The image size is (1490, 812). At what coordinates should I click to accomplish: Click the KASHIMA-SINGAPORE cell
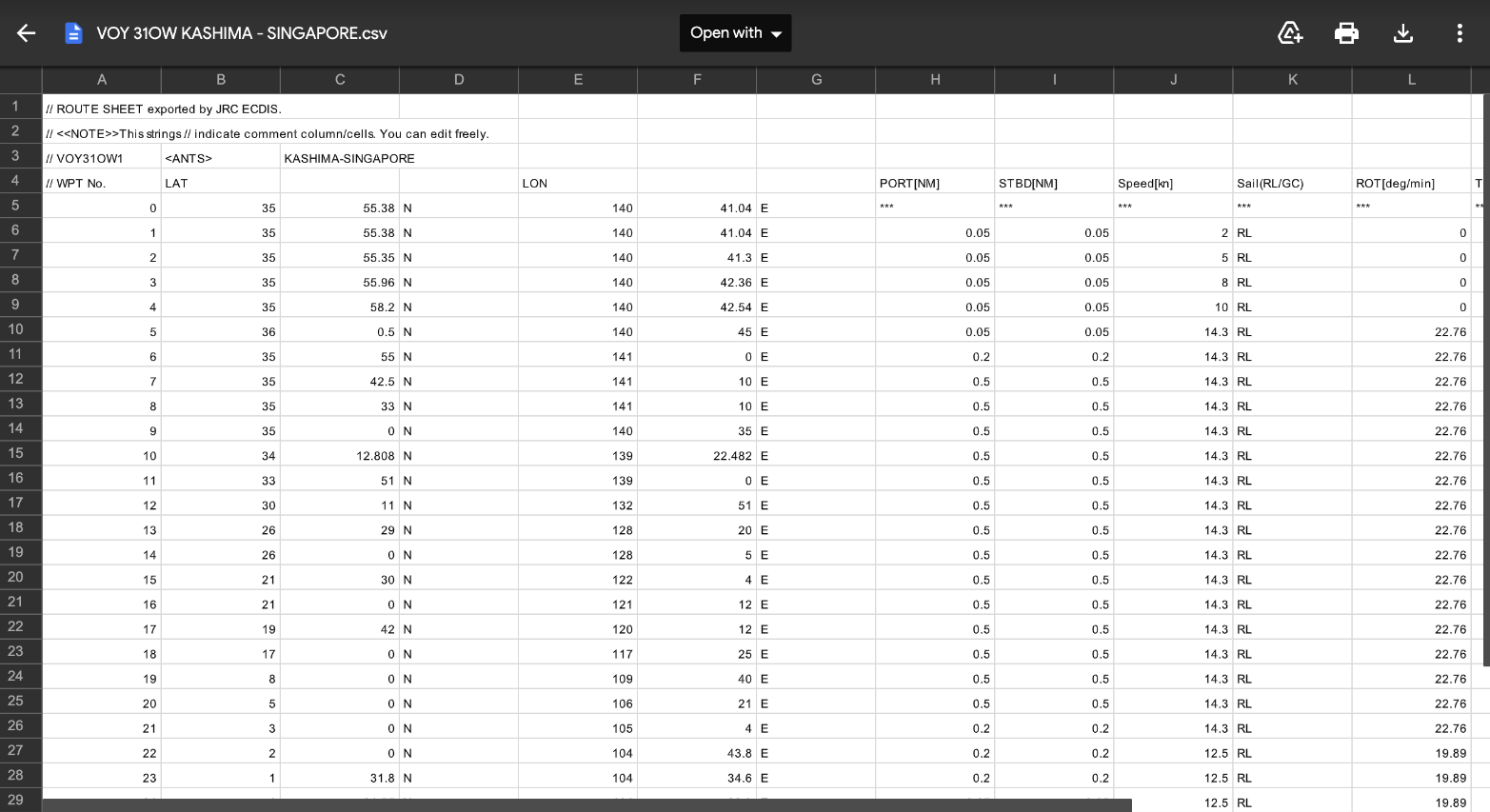click(349, 158)
